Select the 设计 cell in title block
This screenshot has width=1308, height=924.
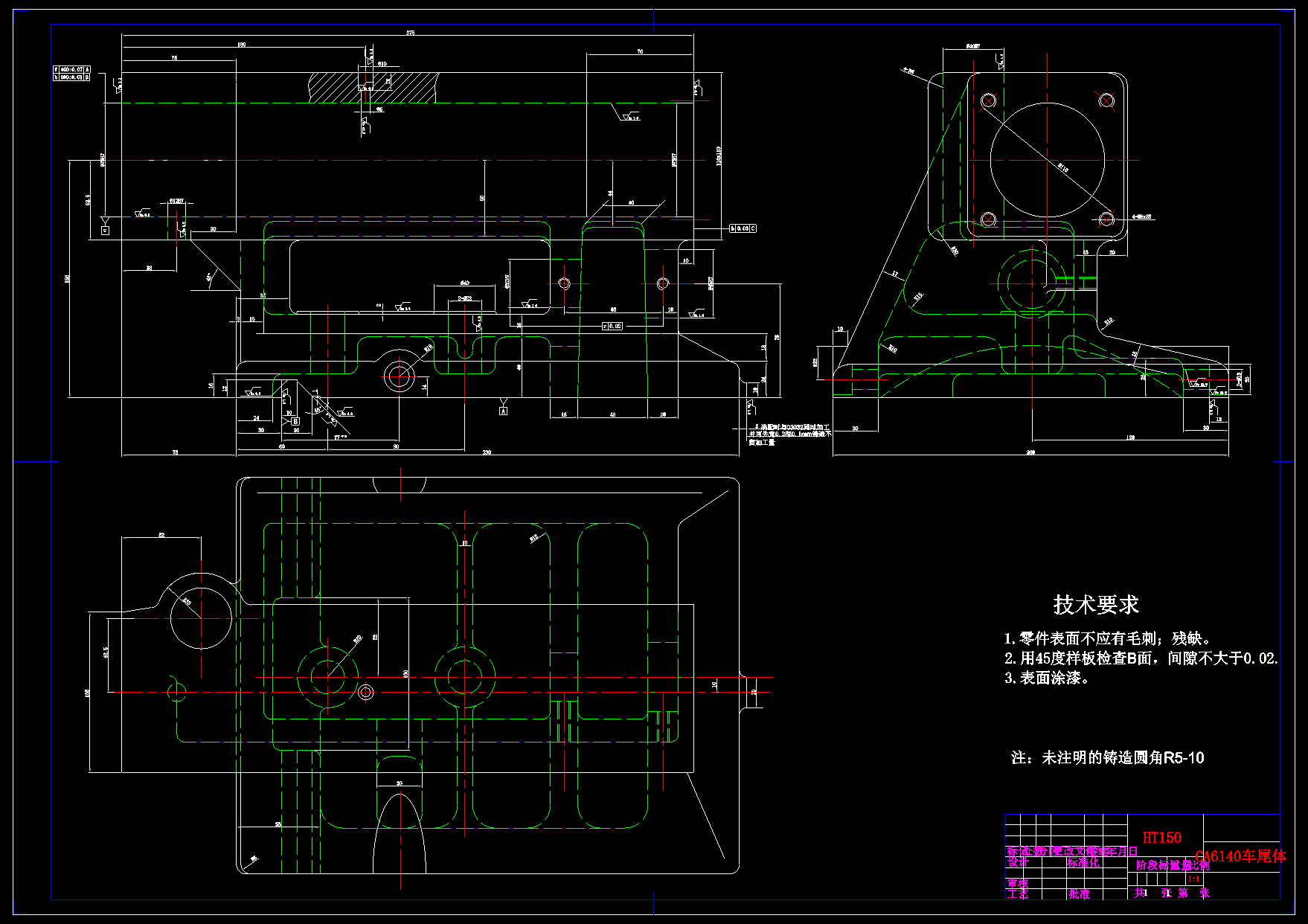(1018, 863)
